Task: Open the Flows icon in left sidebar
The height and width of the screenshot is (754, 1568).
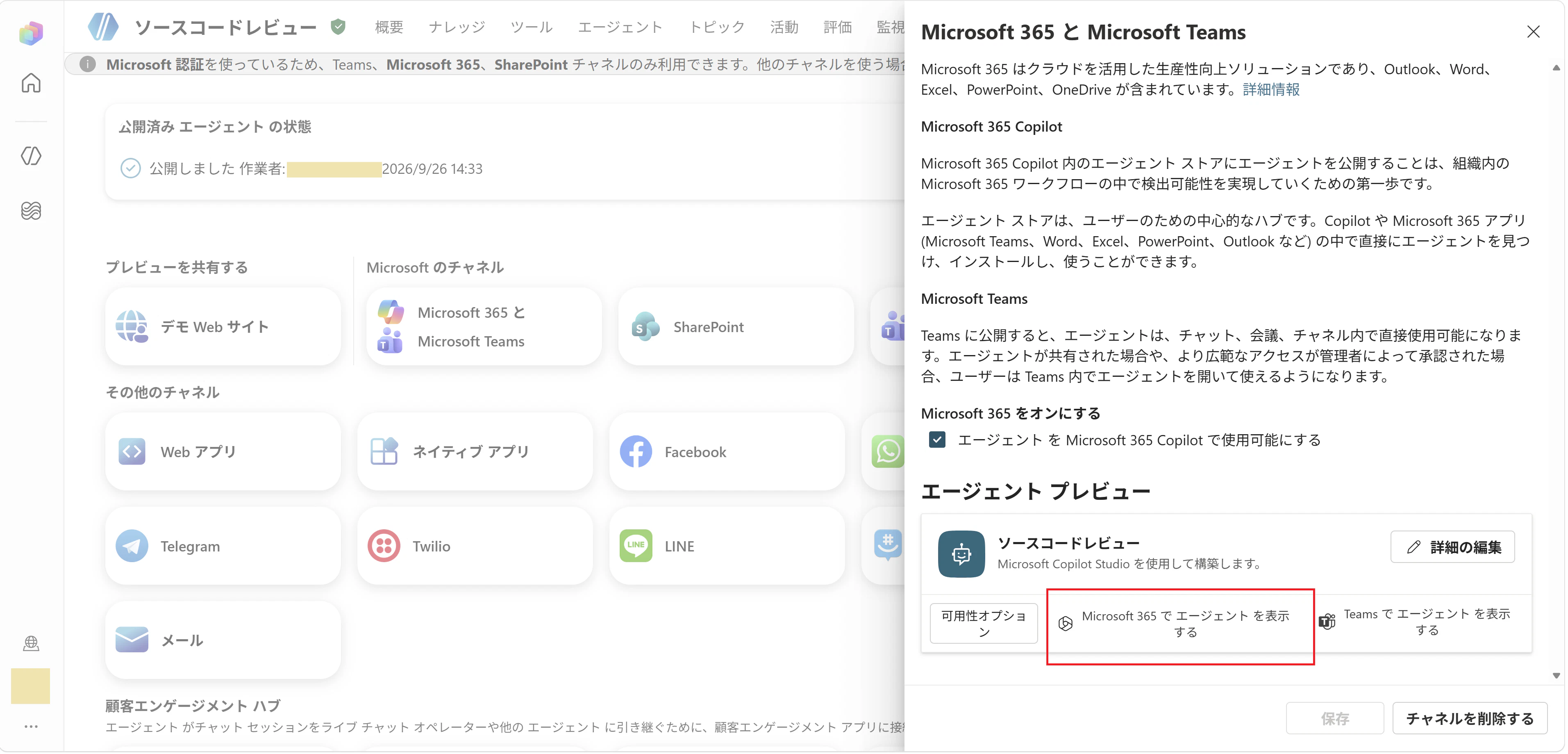Action: click(31, 211)
